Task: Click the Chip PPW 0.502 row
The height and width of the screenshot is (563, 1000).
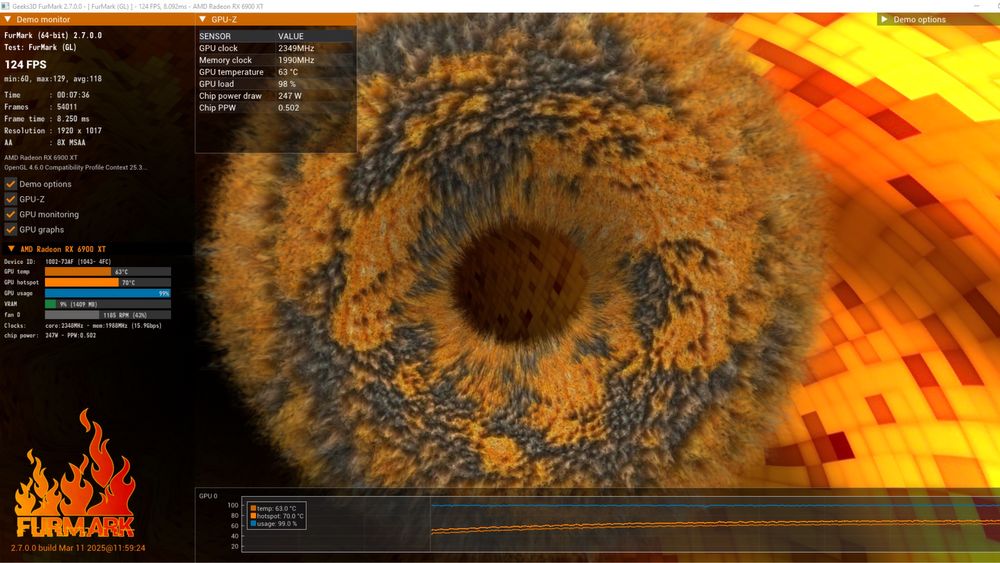Action: pos(276,108)
